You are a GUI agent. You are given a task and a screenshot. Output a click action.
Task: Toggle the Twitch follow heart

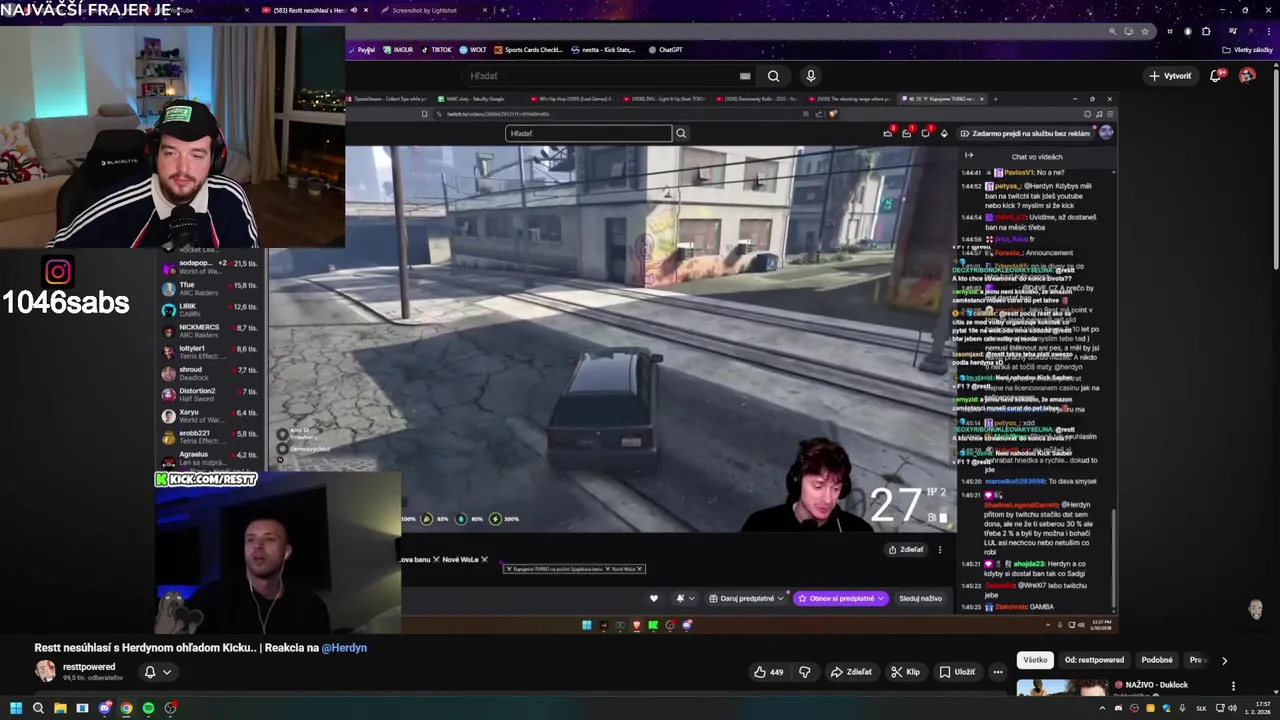pyautogui.click(x=654, y=598)
